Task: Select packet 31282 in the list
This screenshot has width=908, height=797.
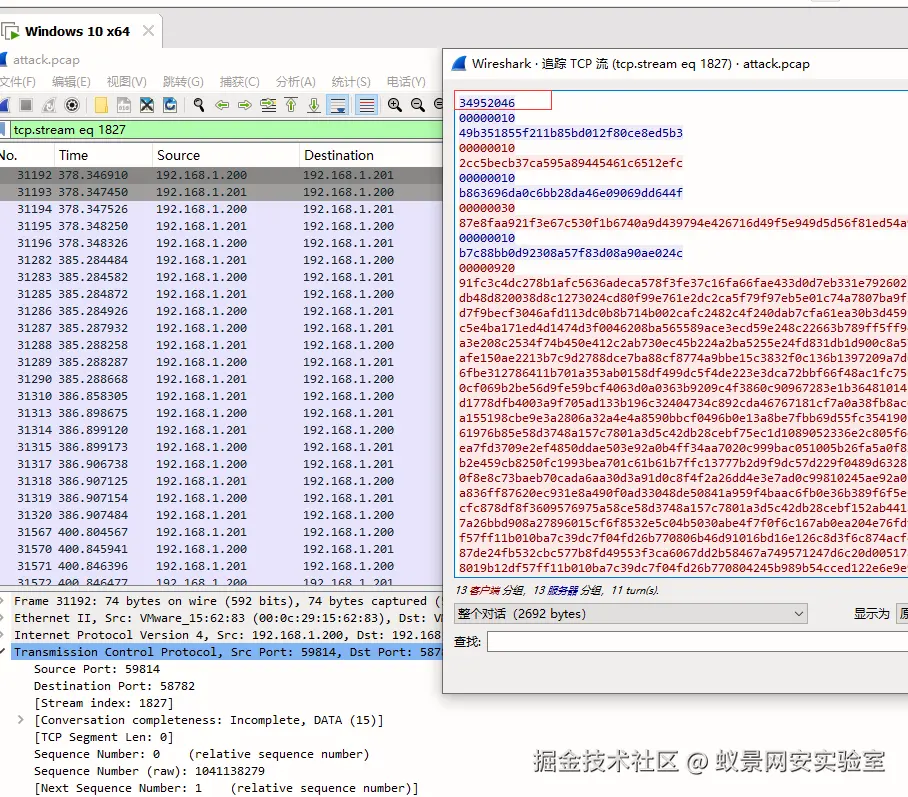Action: click(x=221, y=260)
